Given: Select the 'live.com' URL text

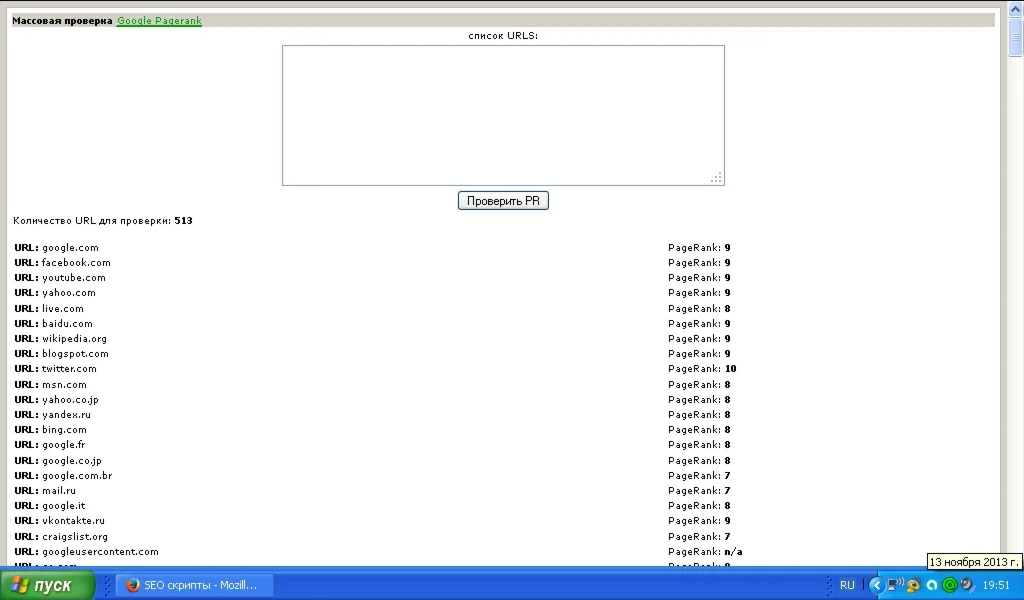Looking at the screenshot, I should click(x=63, y=309).
